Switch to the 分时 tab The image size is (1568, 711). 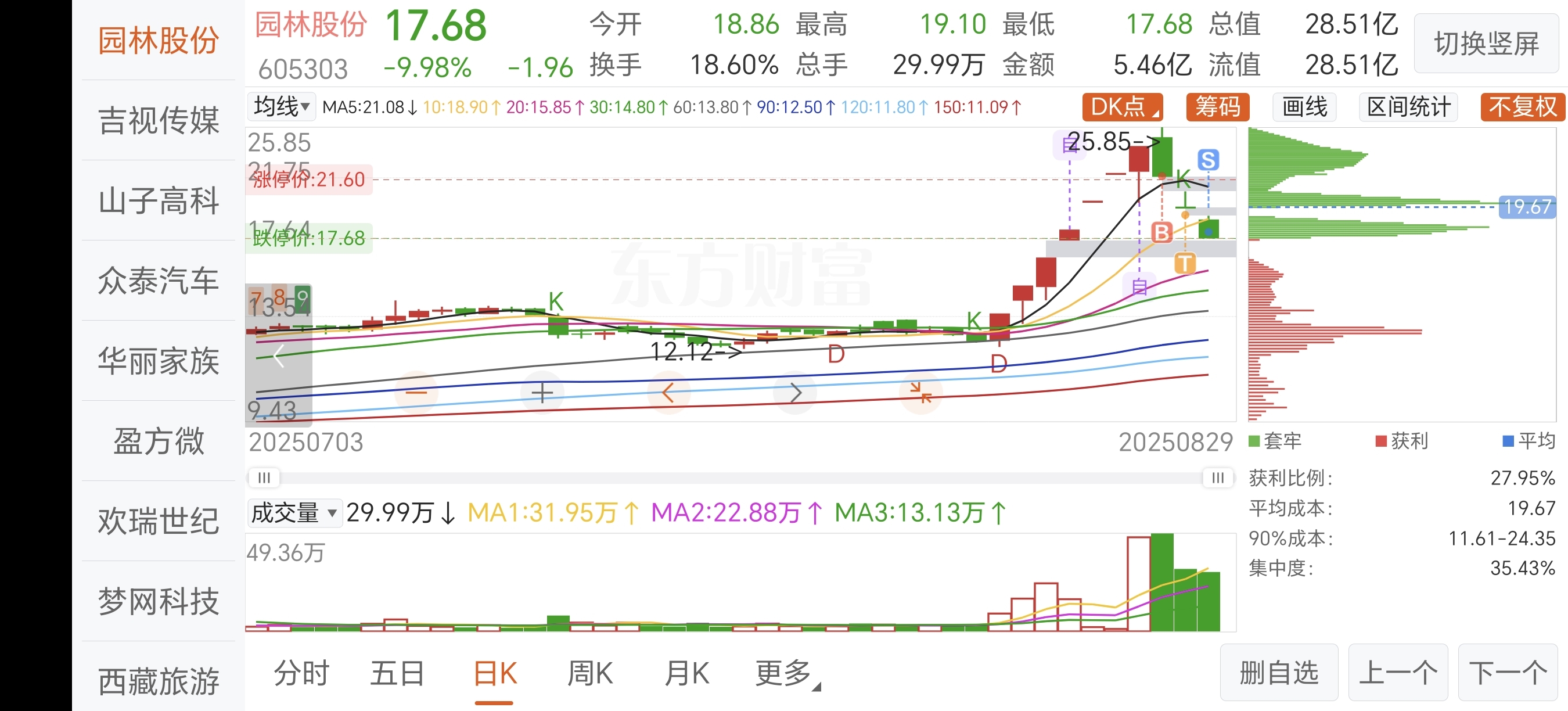(301, 673)
